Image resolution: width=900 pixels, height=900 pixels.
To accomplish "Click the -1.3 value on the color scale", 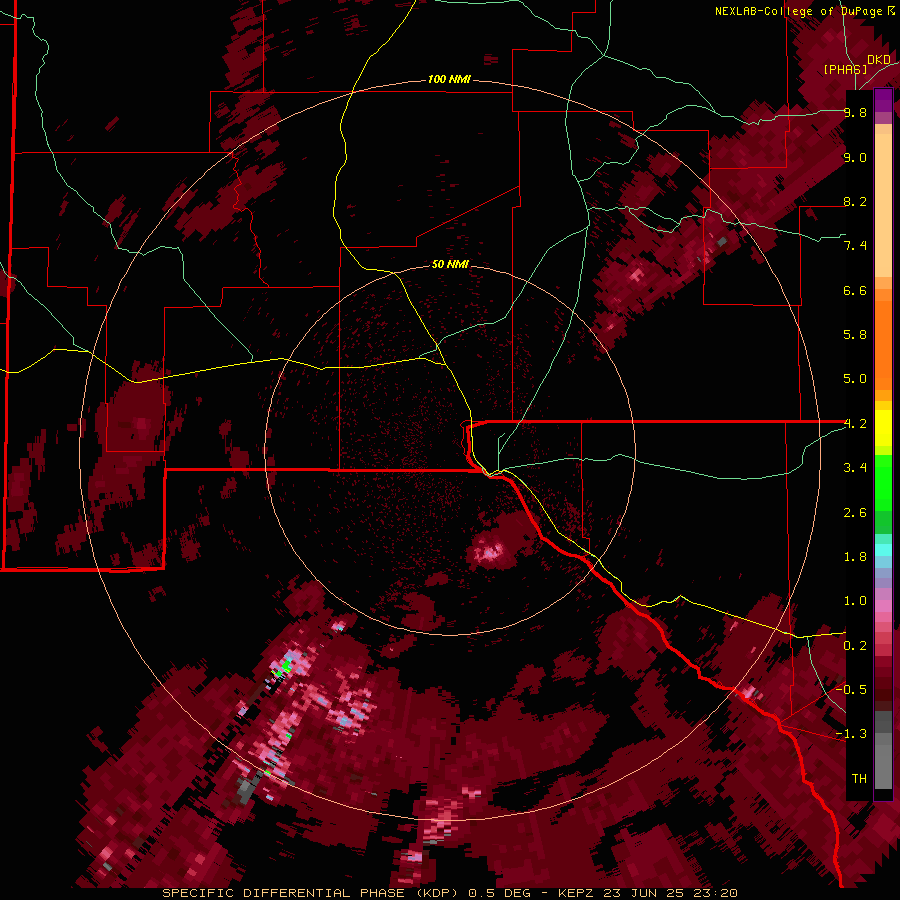I will pyautogui.click(x=851, y=734).
